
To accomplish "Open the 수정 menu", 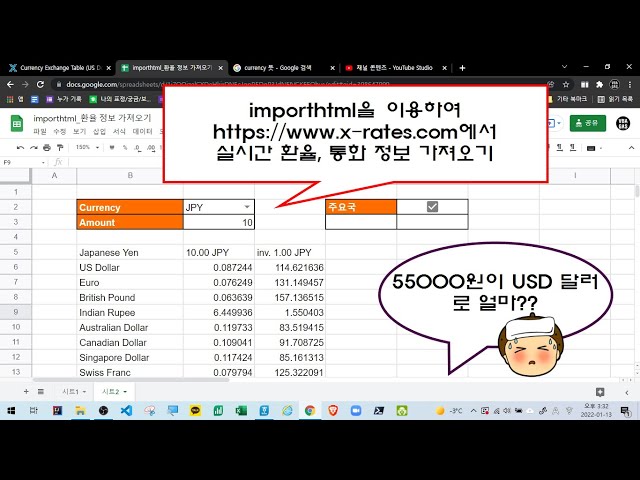I will (x=60, y=131).
